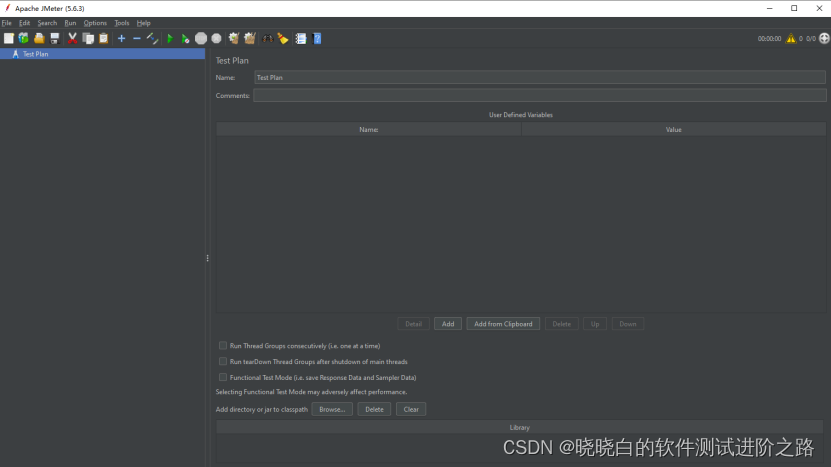Click the 0/0 thread count indicator
The width and height of the screenshot is (831, 467).
click(x=811, y=39)
